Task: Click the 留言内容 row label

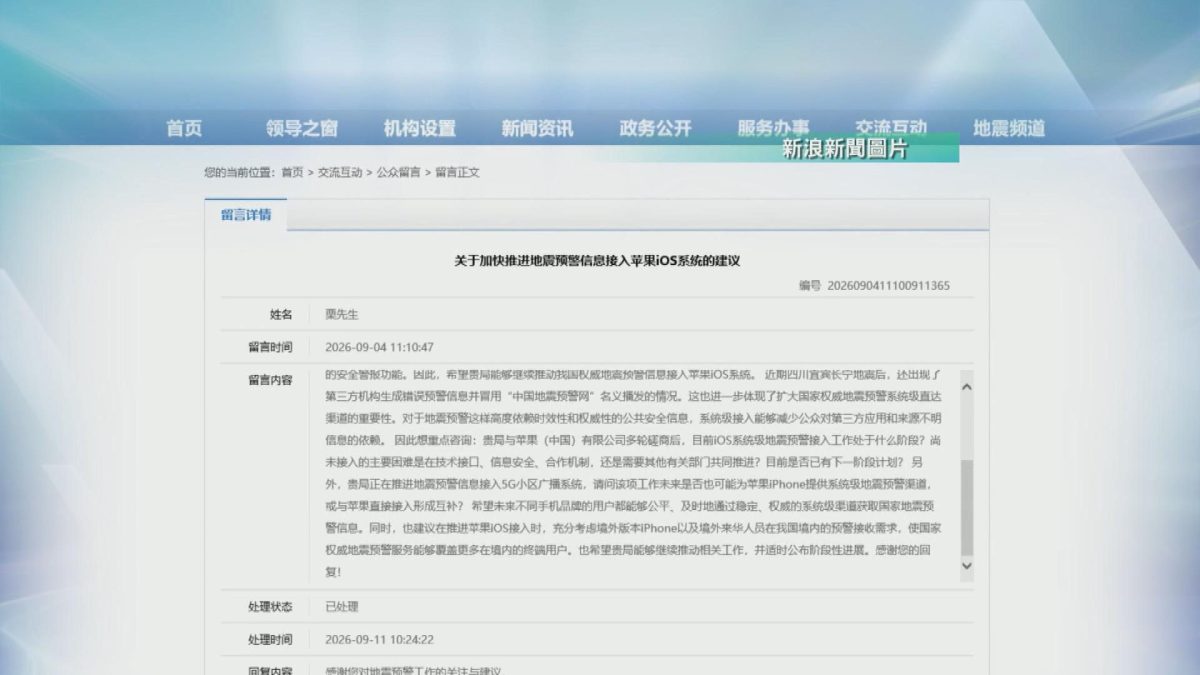Action: point(270,380)
